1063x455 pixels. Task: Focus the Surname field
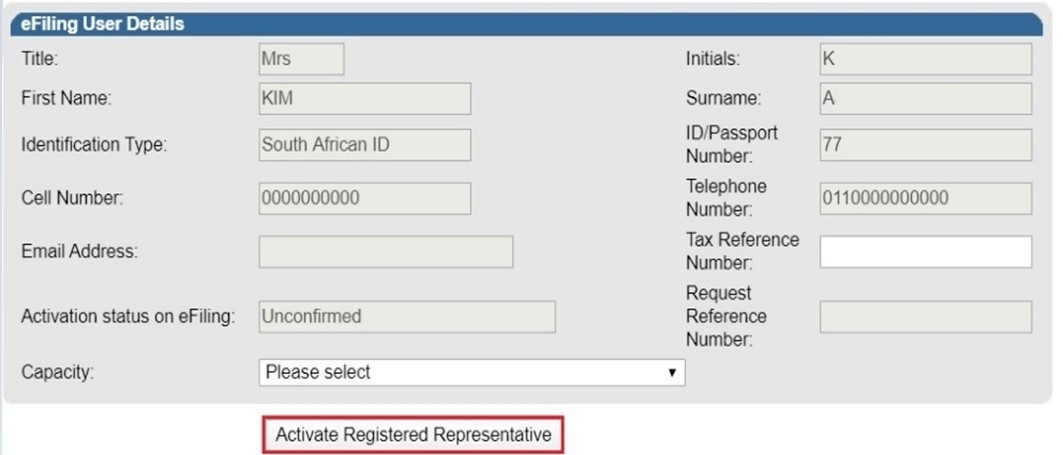coord(925,99)
